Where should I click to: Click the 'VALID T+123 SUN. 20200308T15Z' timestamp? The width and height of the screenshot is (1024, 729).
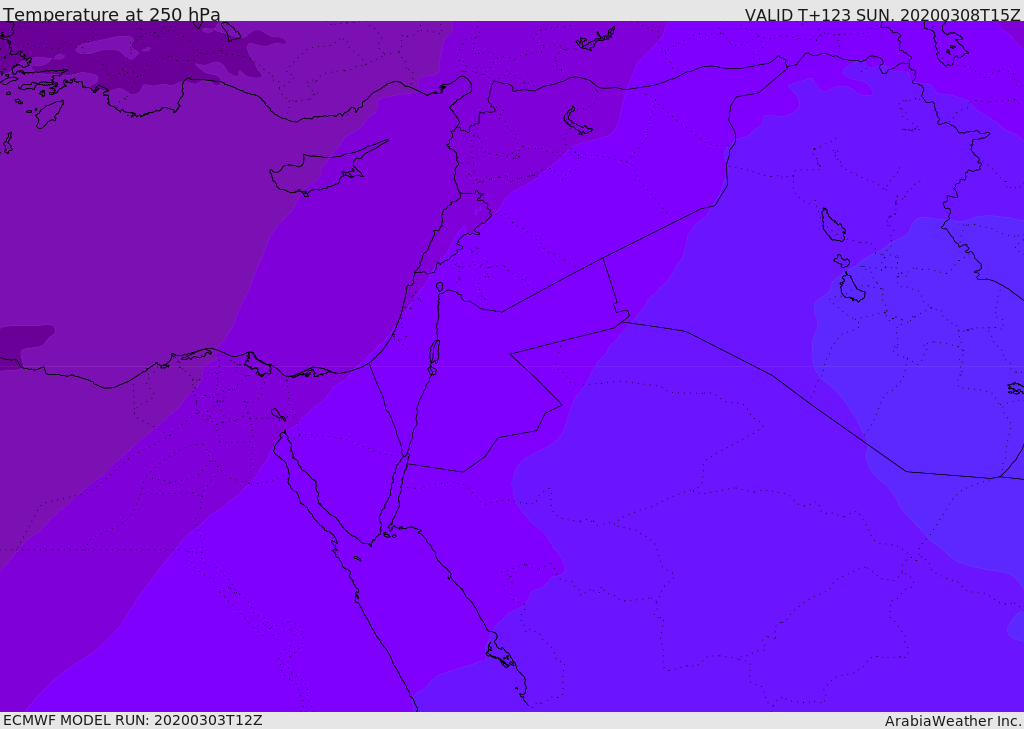pyautogui.click(x=882, y=14)
